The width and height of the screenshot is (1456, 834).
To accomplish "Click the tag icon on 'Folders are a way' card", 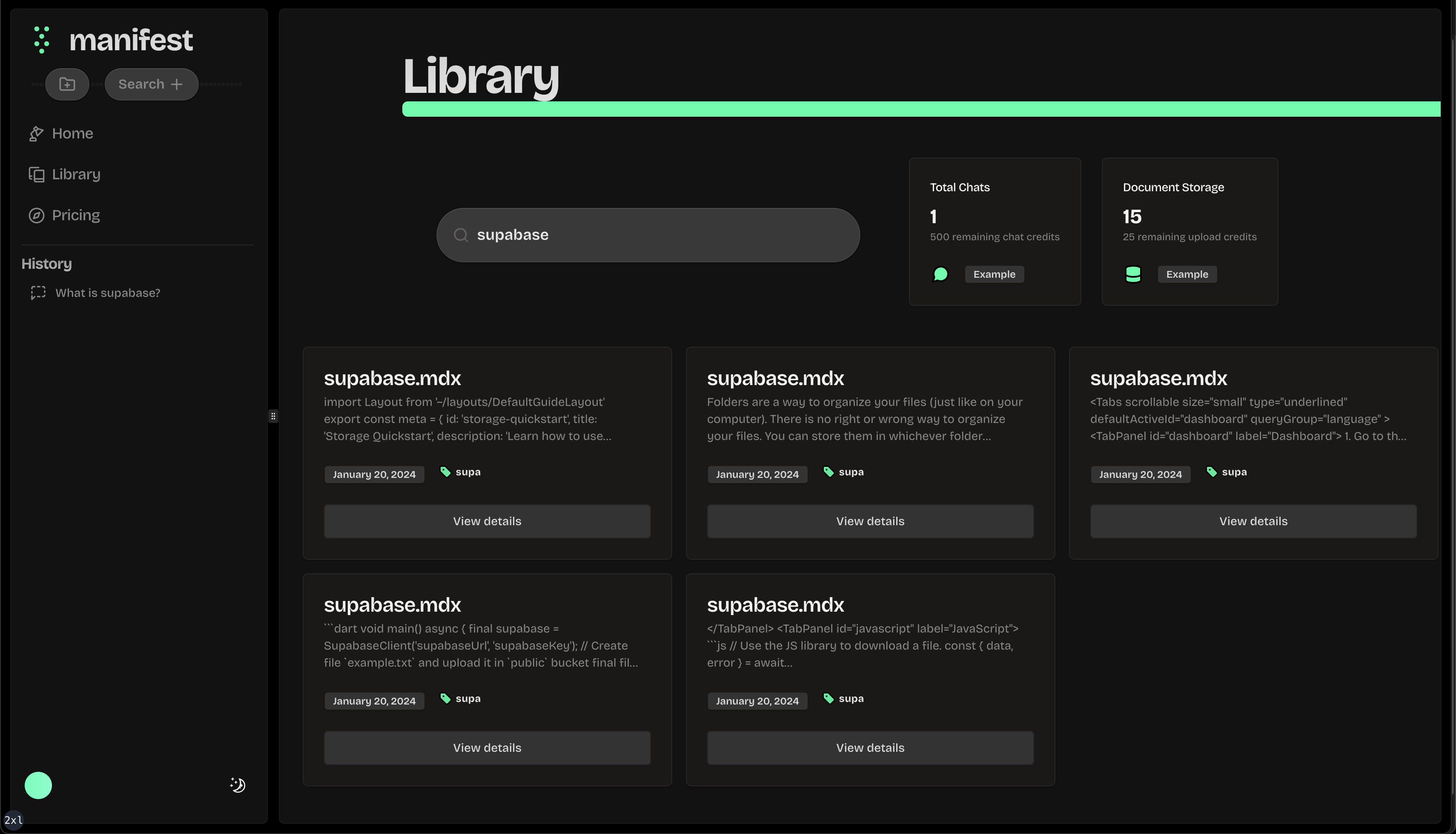I will point(828,472).
